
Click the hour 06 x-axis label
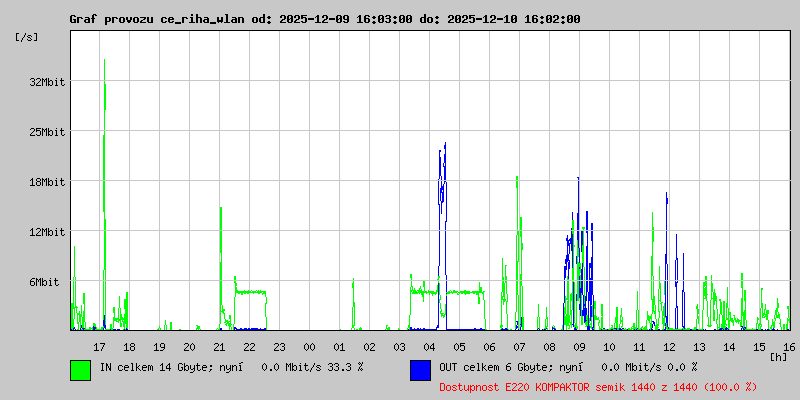[x=489, y=347]
